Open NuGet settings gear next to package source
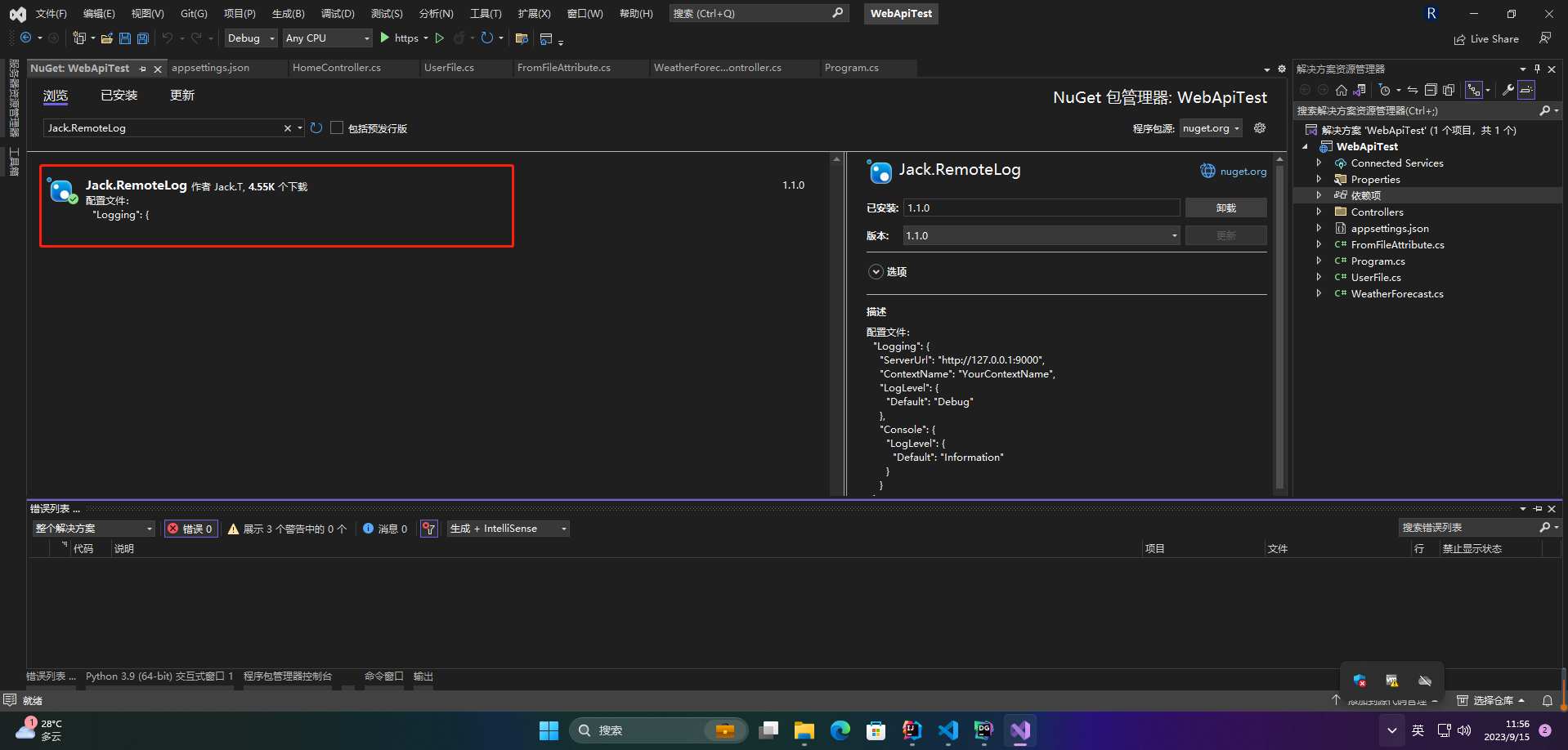1568x750 pixels. click(x=1260, y=127)
